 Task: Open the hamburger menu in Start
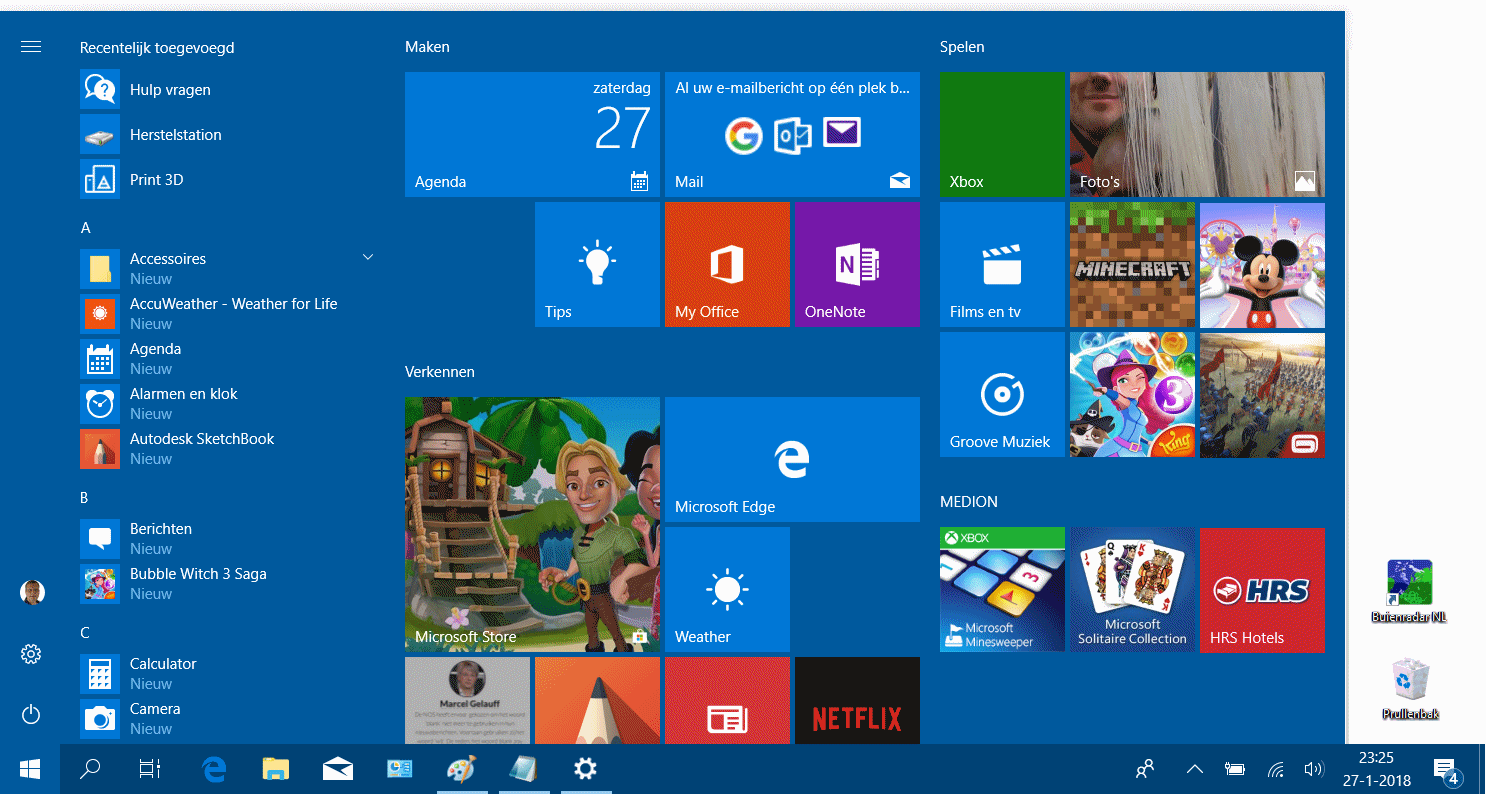pyautogui.click(x=31, y=47)
